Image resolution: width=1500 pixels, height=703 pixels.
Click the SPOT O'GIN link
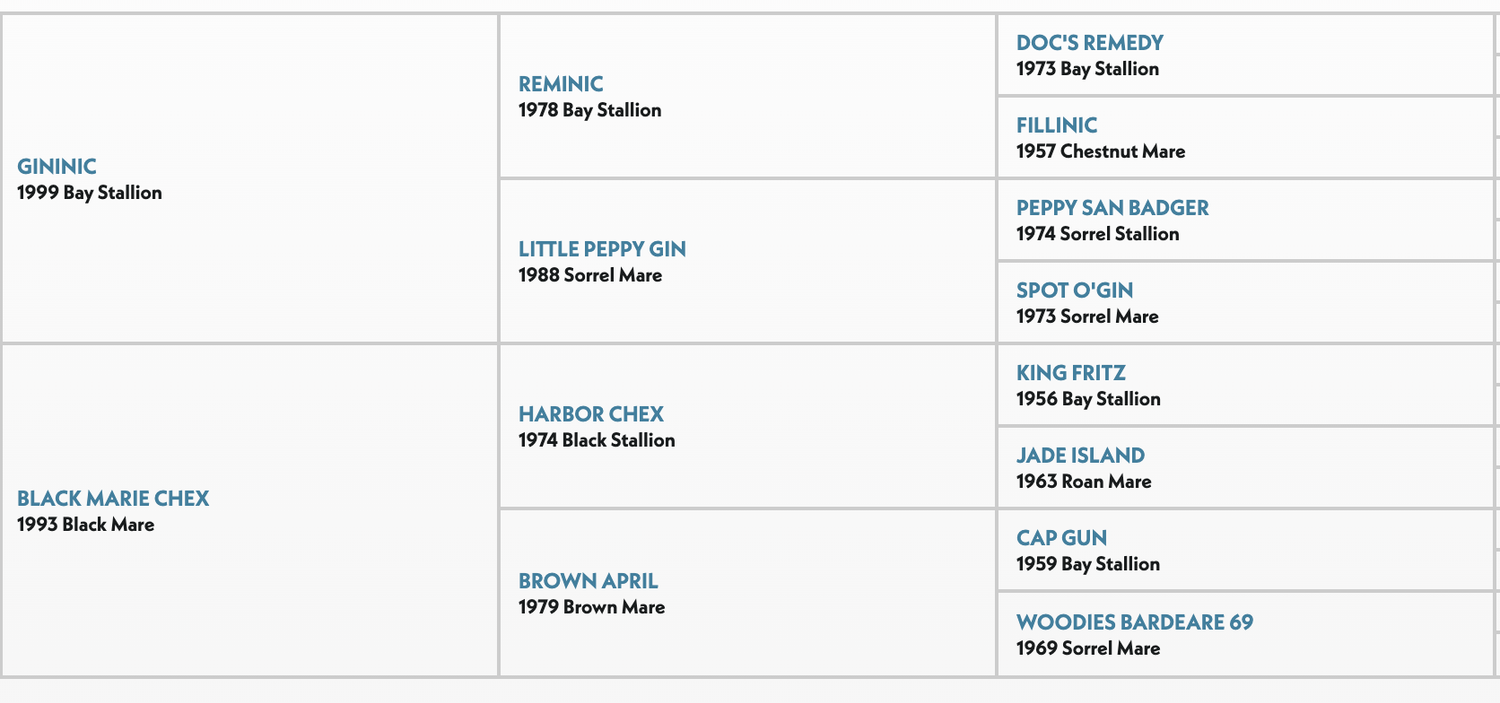coord(1075,290)
